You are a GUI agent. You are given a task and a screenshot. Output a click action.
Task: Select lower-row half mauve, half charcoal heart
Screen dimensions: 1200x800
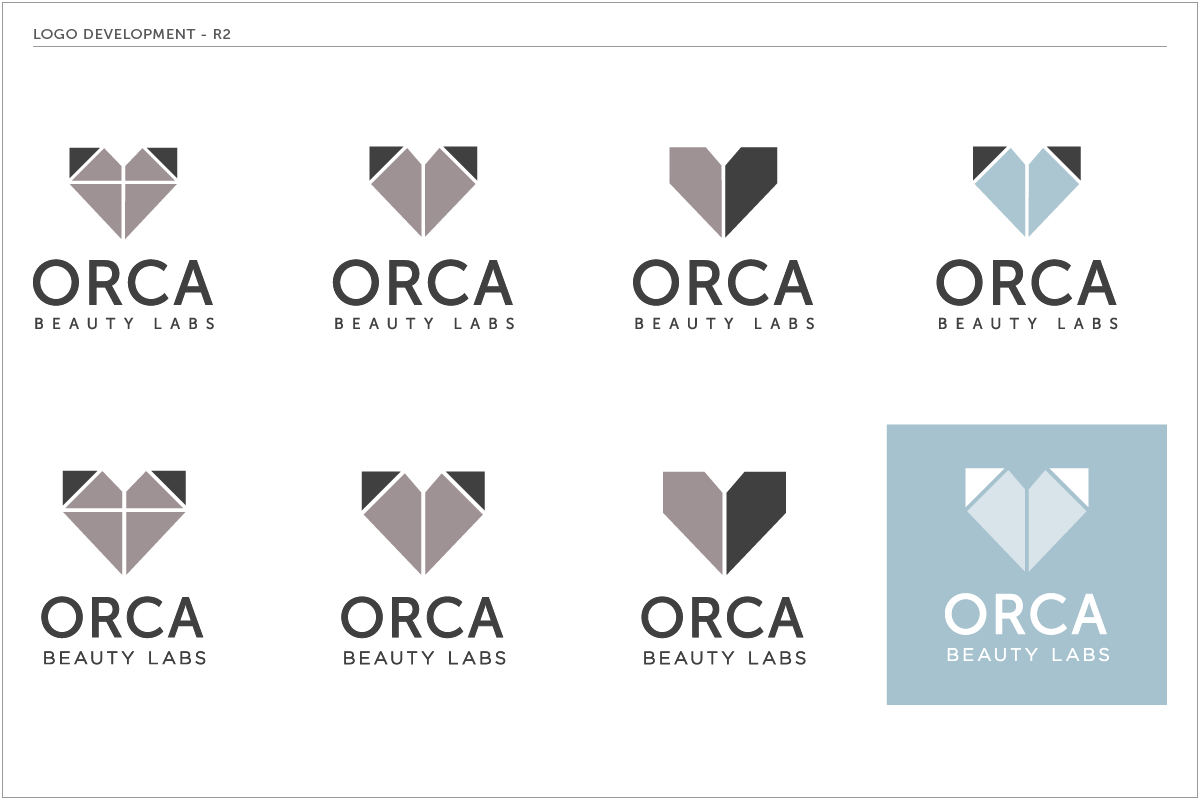pos(724,523)
